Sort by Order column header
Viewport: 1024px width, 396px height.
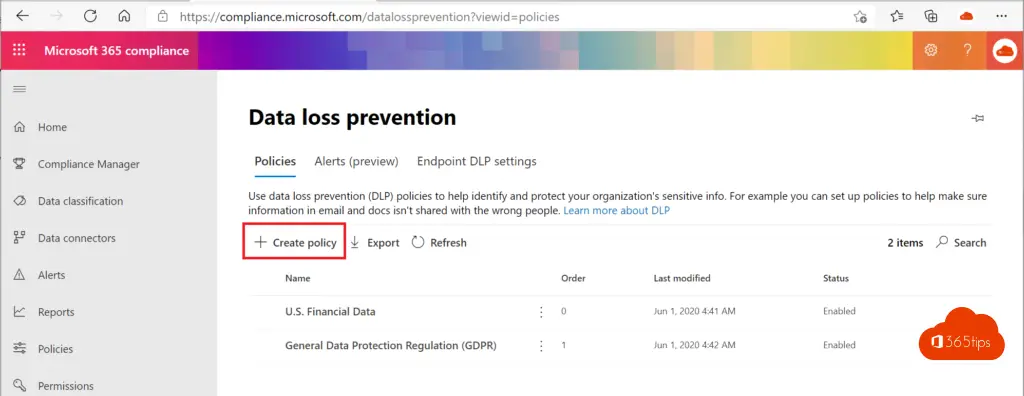point(573,278)
